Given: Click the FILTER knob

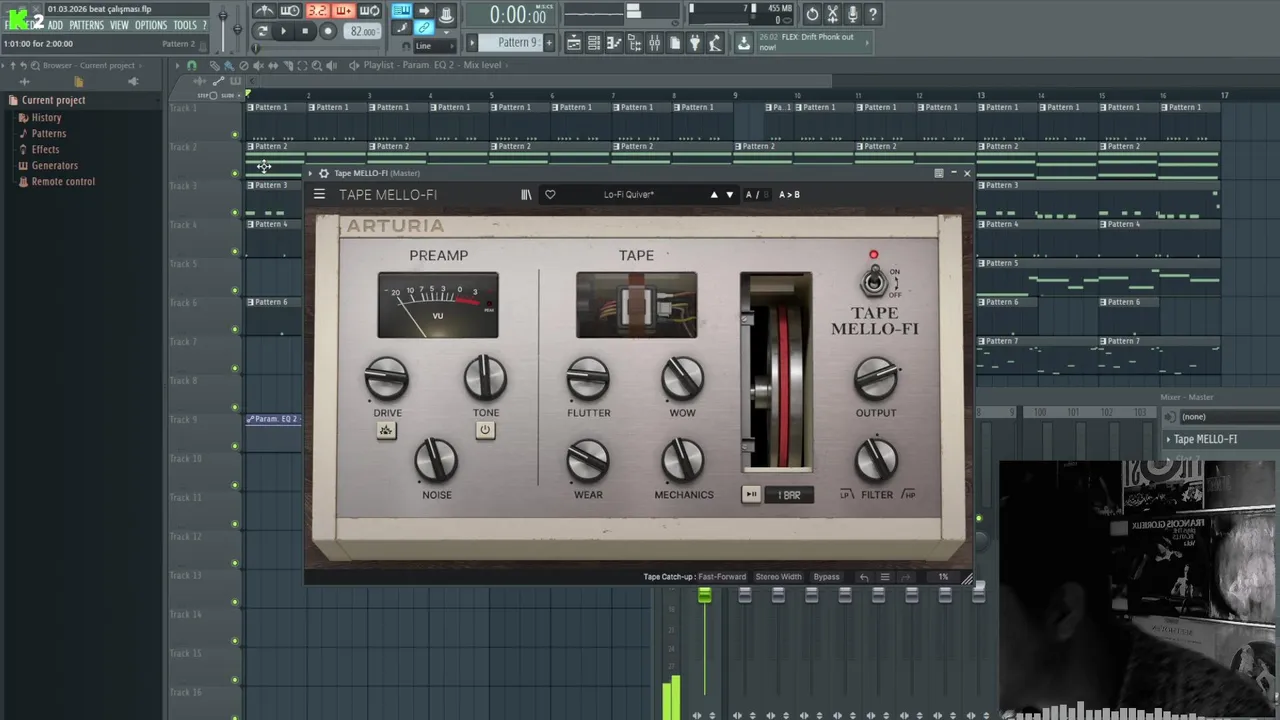Looking at the screenshot, I should (x=876, y=460).
